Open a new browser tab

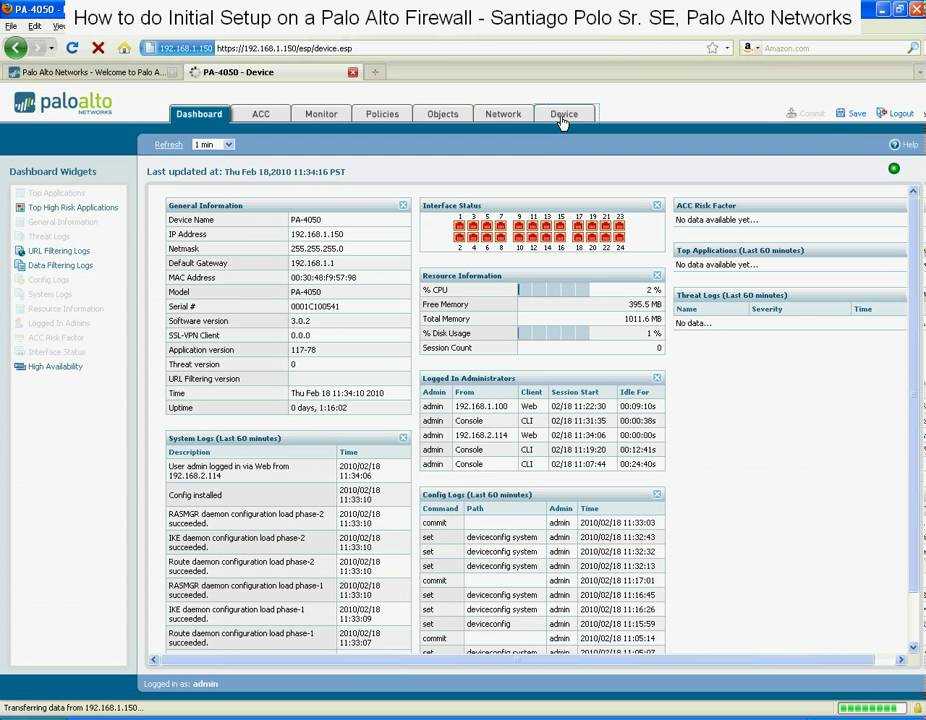[x=374, y=72]
